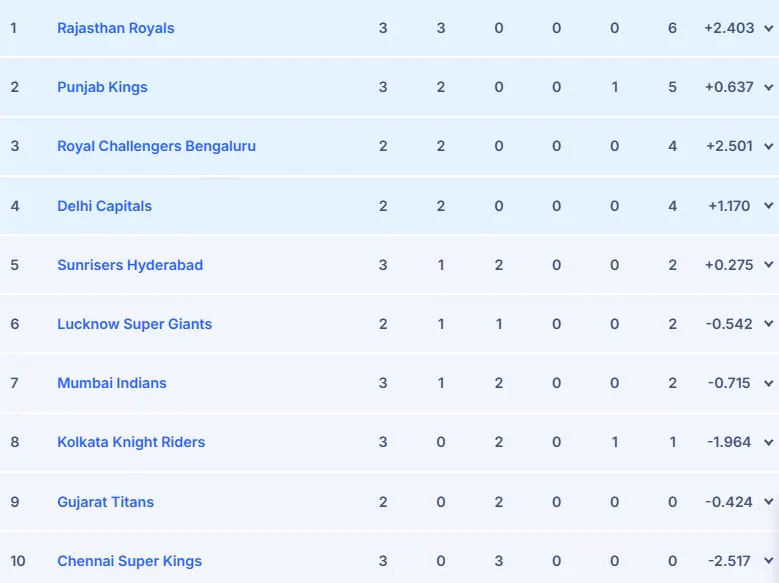Click the Royal Challengers Bengaluru link
This screenshot has width=779, height=583.
click(x=156, y=146)
